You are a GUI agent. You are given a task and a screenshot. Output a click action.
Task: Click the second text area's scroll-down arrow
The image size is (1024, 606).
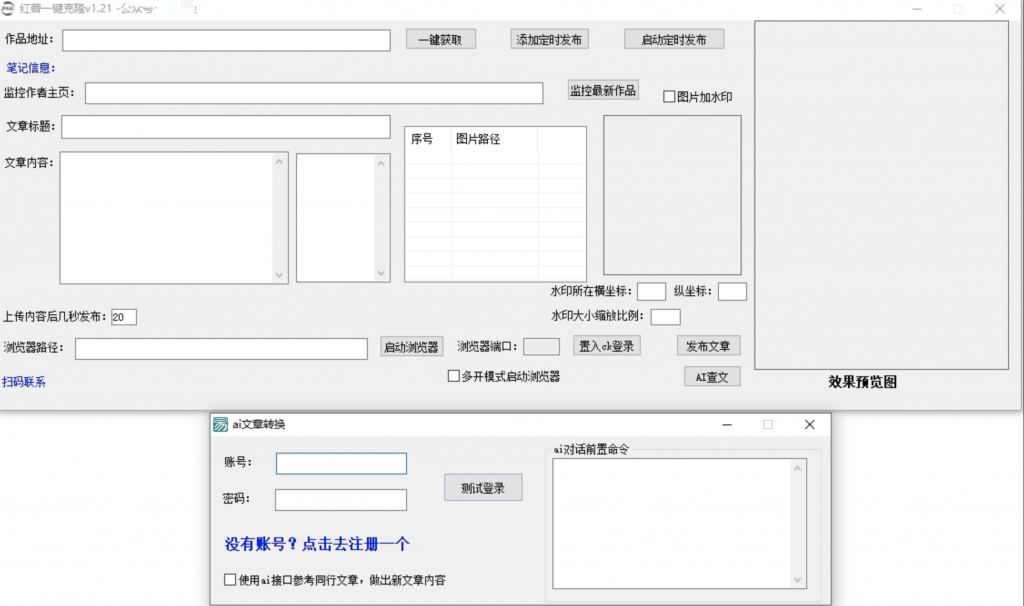(x=381, y=274)
